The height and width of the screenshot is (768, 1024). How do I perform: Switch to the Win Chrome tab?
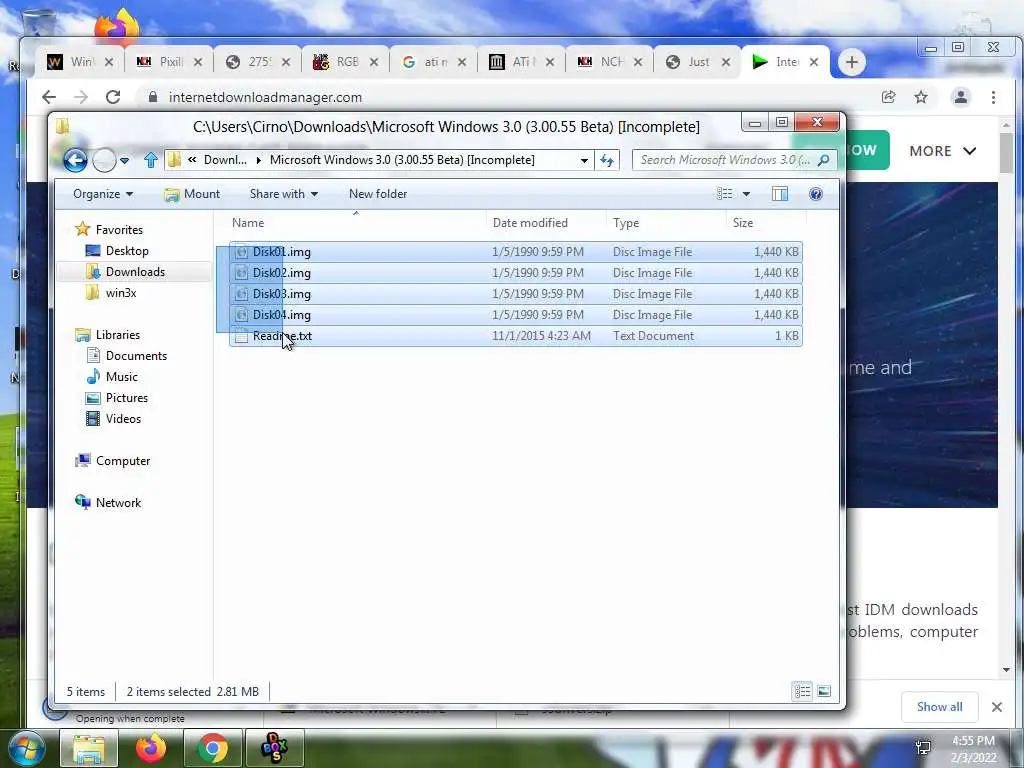[80, 62]
